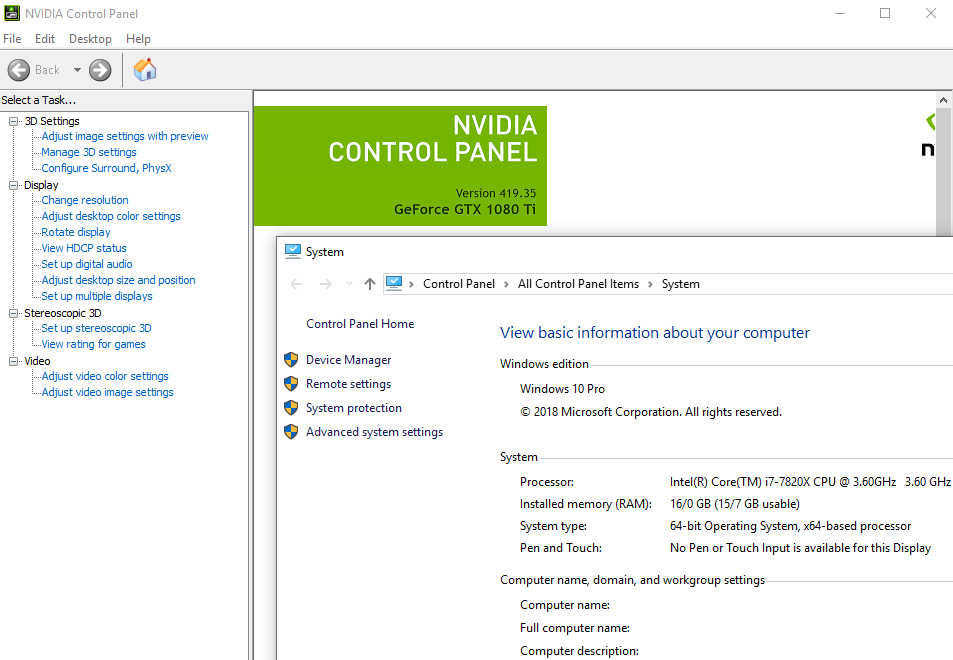Click Control Panel Home link
This screenshot has width=953, height=660.
tap(360, 324)
